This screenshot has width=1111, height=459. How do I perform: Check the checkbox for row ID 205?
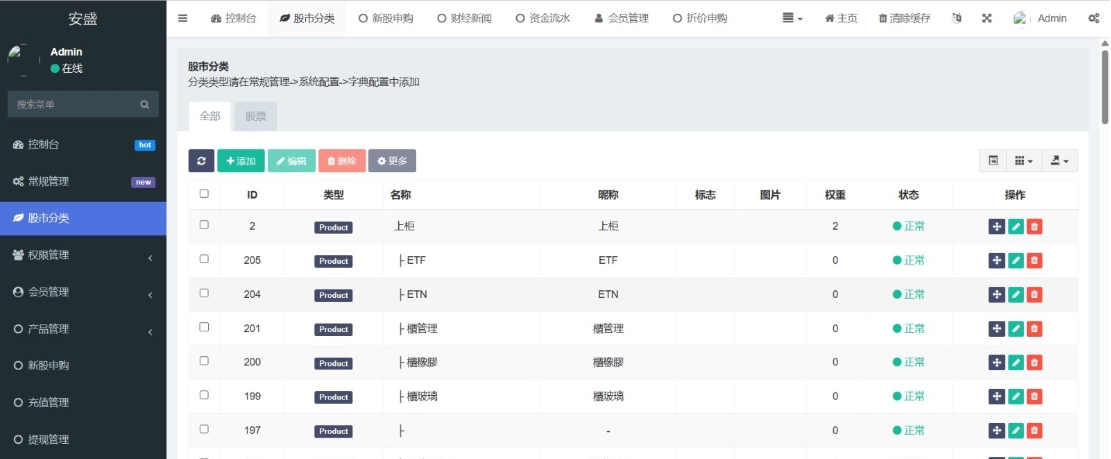pyautogui.click(x=204, y=259)
